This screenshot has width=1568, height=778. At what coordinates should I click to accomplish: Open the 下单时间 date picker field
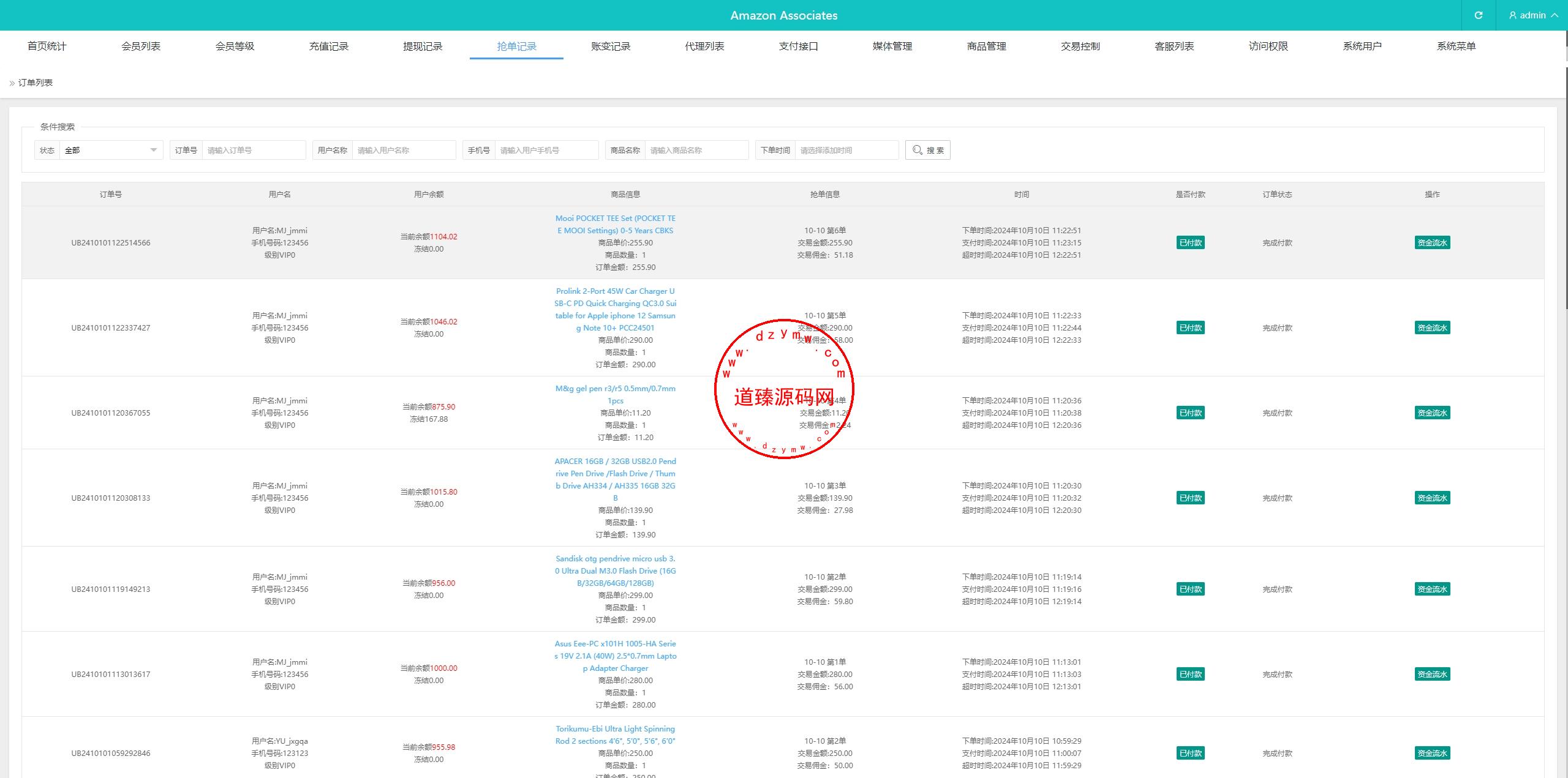tap(846, 150)
